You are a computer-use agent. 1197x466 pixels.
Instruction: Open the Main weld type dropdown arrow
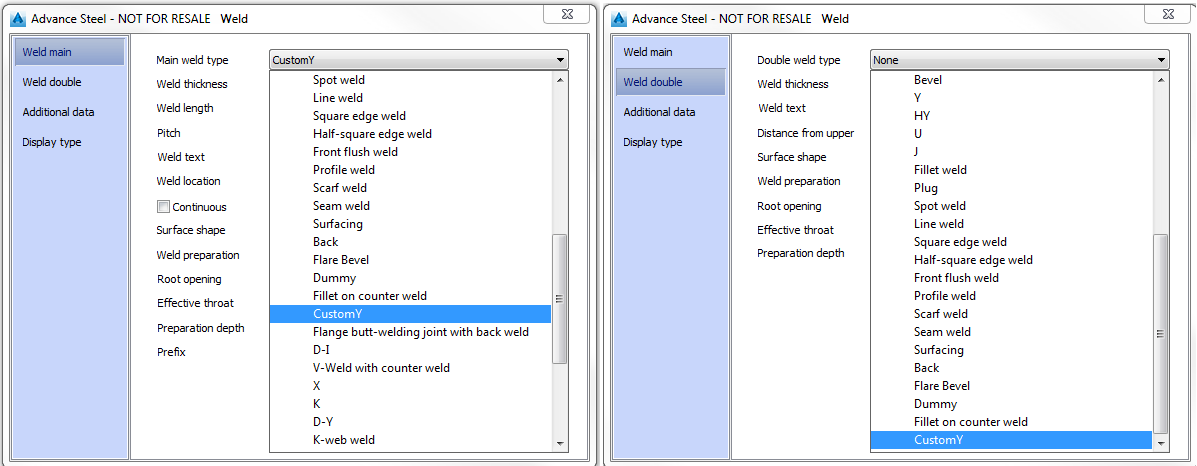(560, 60)
